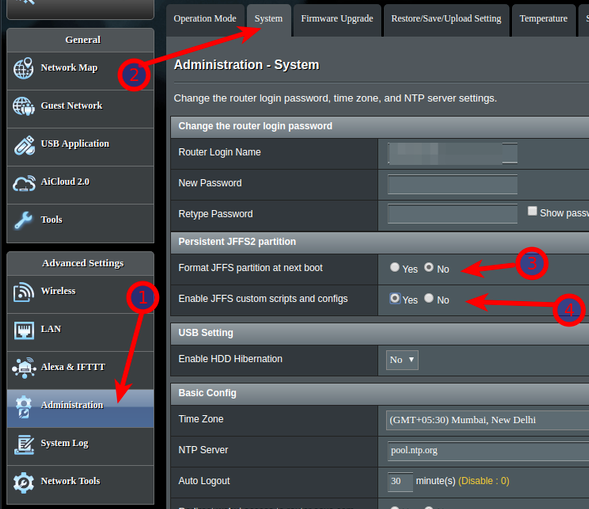Screen dimensions: 589x509
Task: Click the Alexa & IFTTT icon
Action: tap(24, 368)
